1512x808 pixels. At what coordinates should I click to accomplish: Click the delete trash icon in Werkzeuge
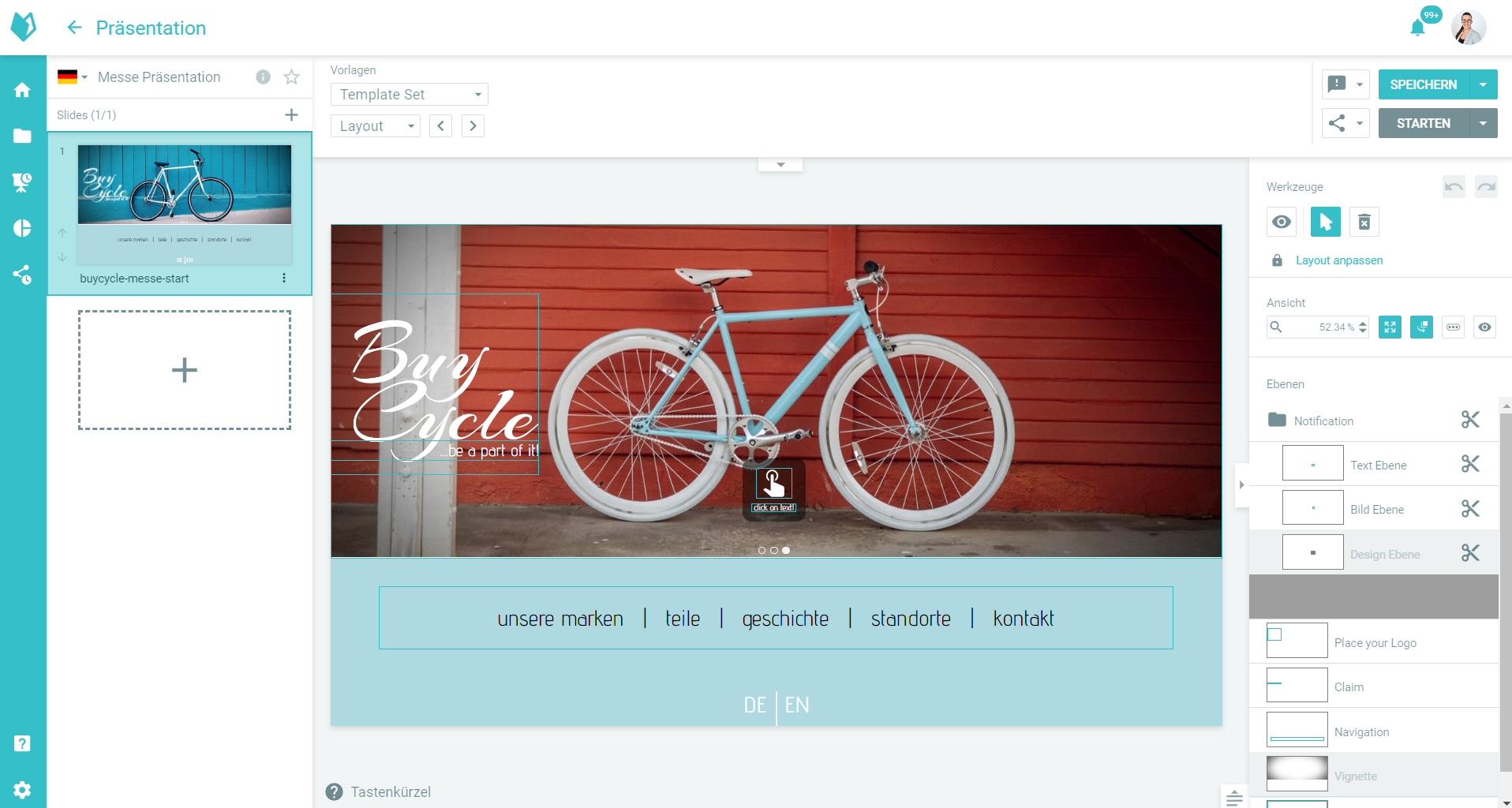pyautogui.click(x=1364, y=223)
